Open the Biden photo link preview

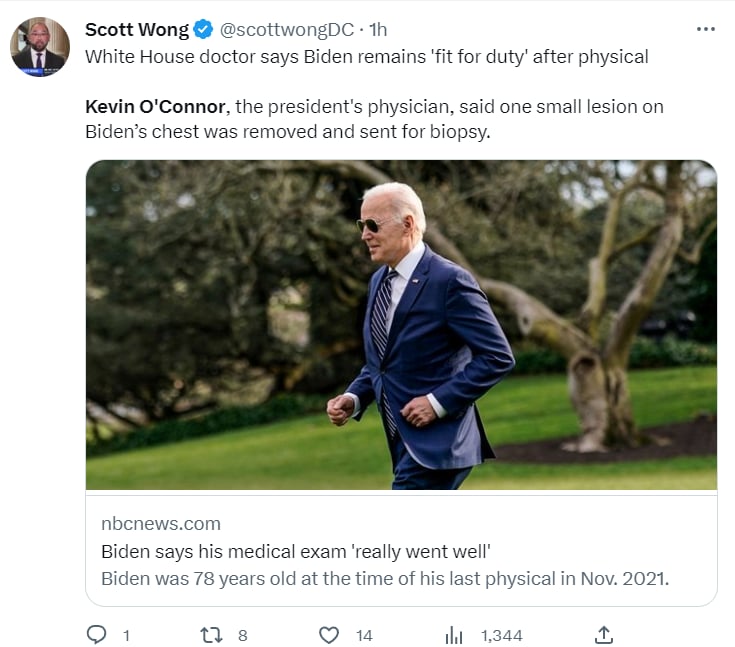pos(401,325)
